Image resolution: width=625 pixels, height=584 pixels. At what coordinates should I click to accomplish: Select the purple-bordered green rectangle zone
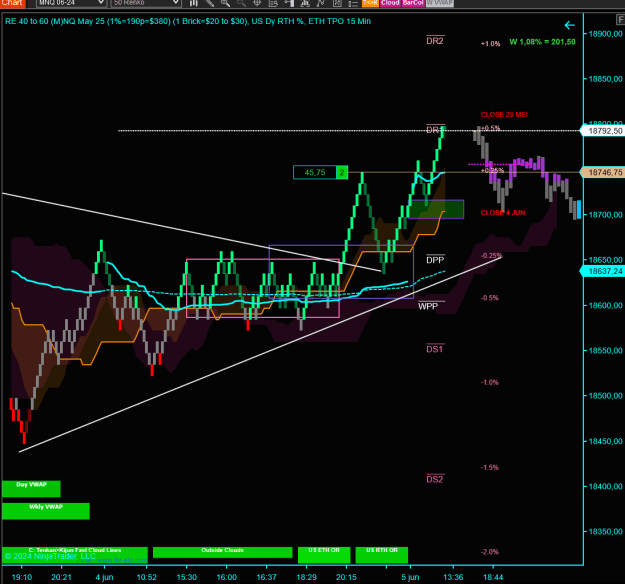tap(436, 209)
